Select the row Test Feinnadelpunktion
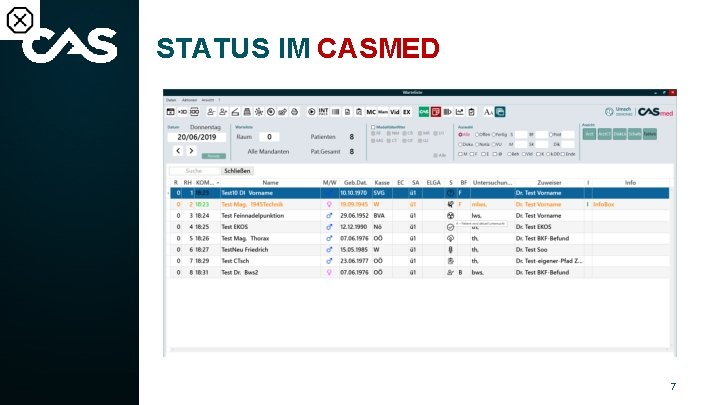The width and height of the screenshot is (720, 405). [x=419, y=216]
